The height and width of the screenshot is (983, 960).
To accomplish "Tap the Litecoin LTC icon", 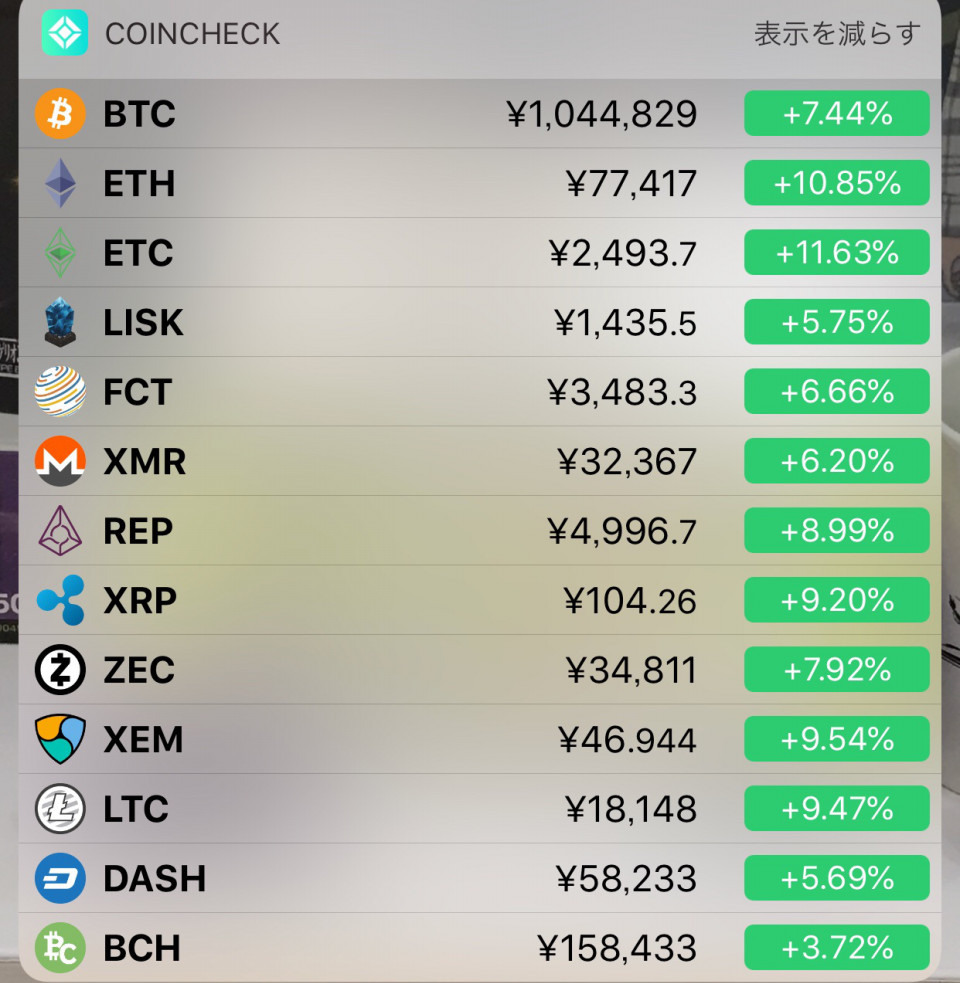I will pos(60,809).
